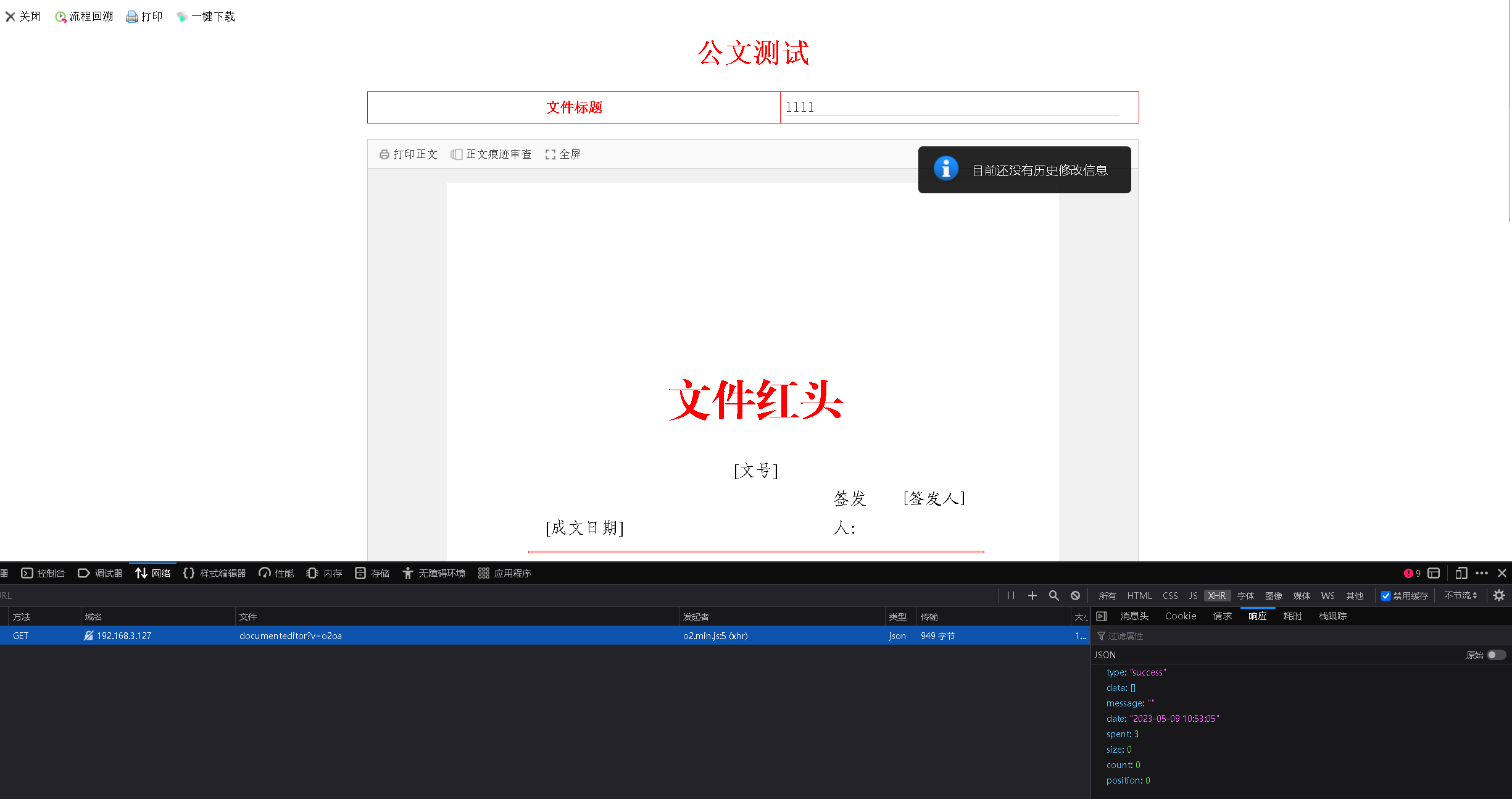Toggle the XHR request filter

coord(1216,596)
